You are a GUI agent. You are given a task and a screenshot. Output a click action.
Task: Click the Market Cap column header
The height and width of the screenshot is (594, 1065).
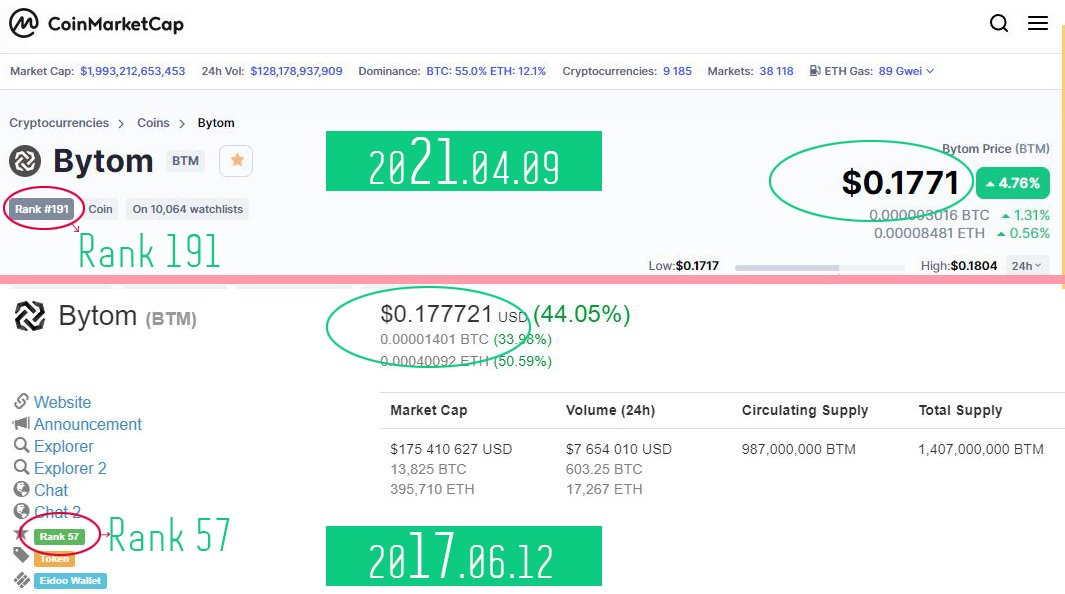click(x=429, y=410)
